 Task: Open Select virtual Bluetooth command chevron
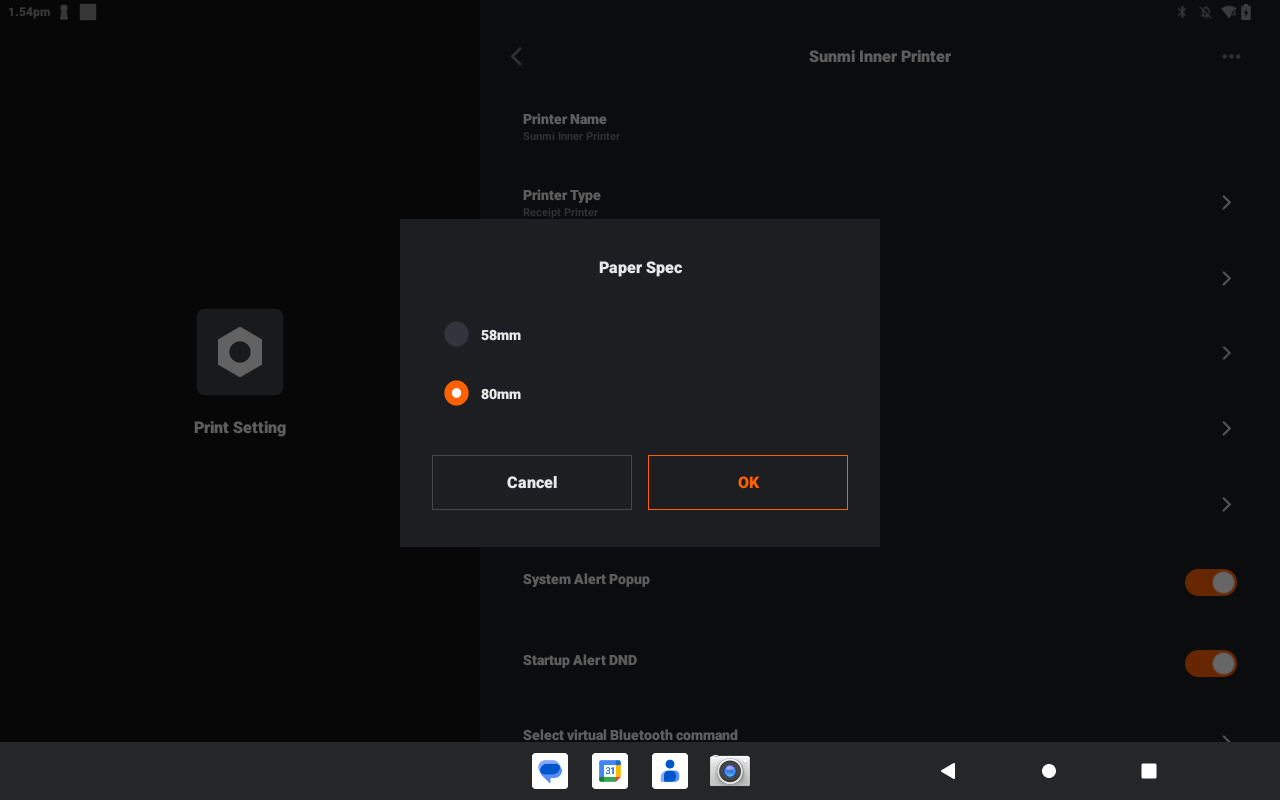click(1226, 738)
